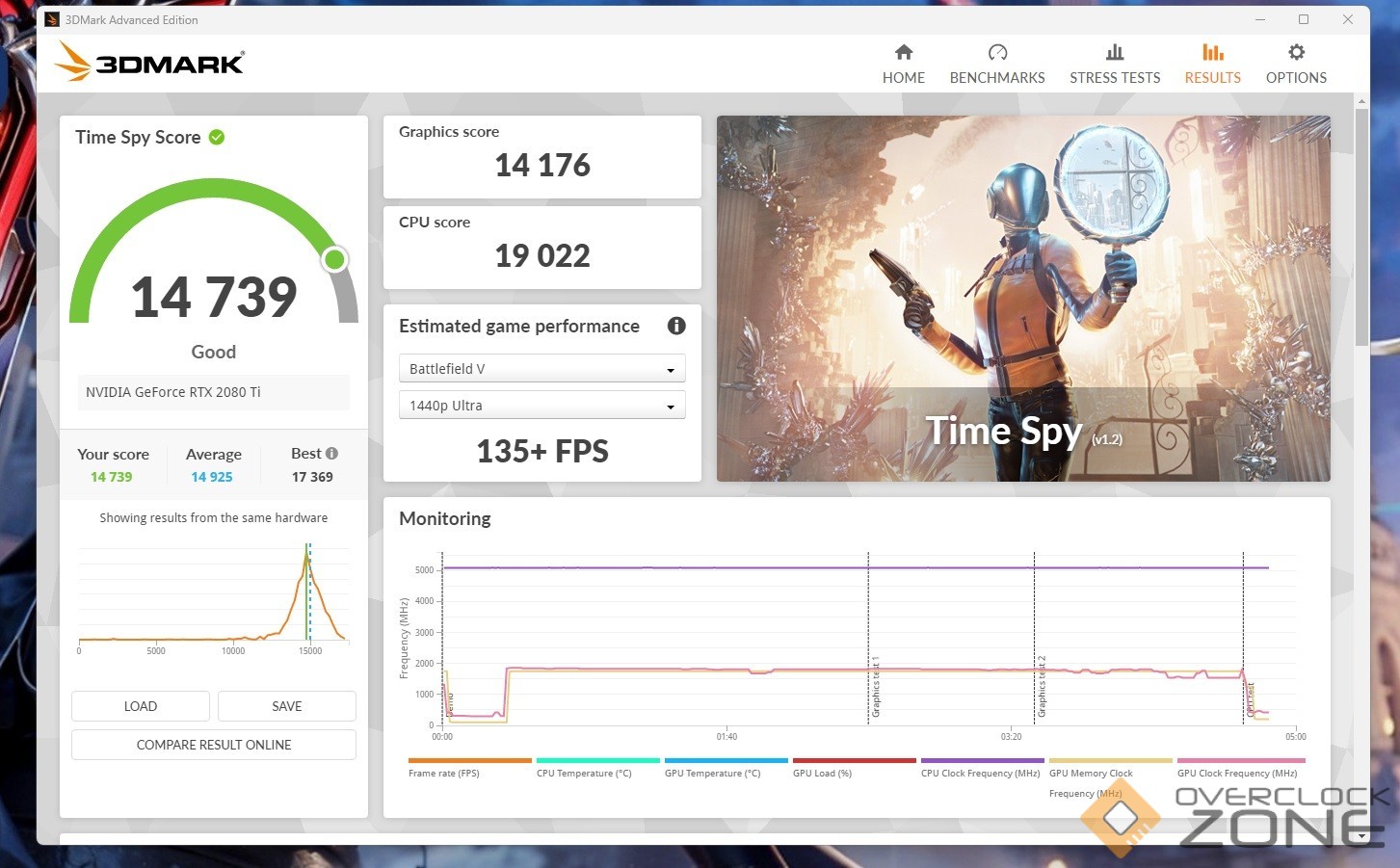This screenshot has width=1400, height=868.
Task: Click the LOAD button
Action: (x=141, y=706)
